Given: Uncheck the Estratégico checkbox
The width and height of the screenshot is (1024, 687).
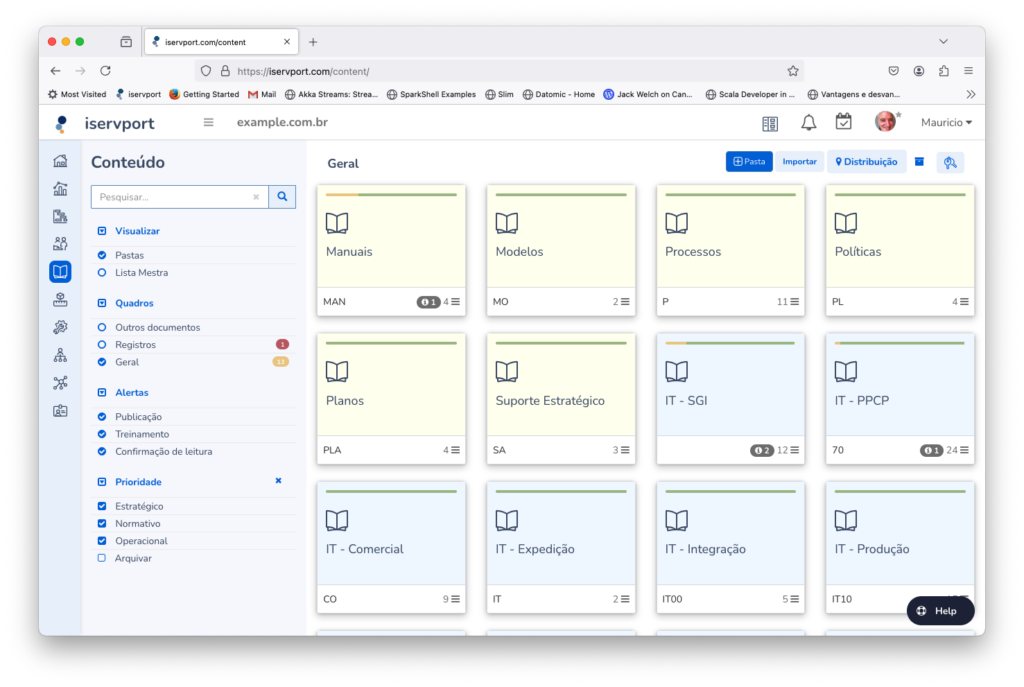Looking at the screenshot, I should tap(102, 506).
